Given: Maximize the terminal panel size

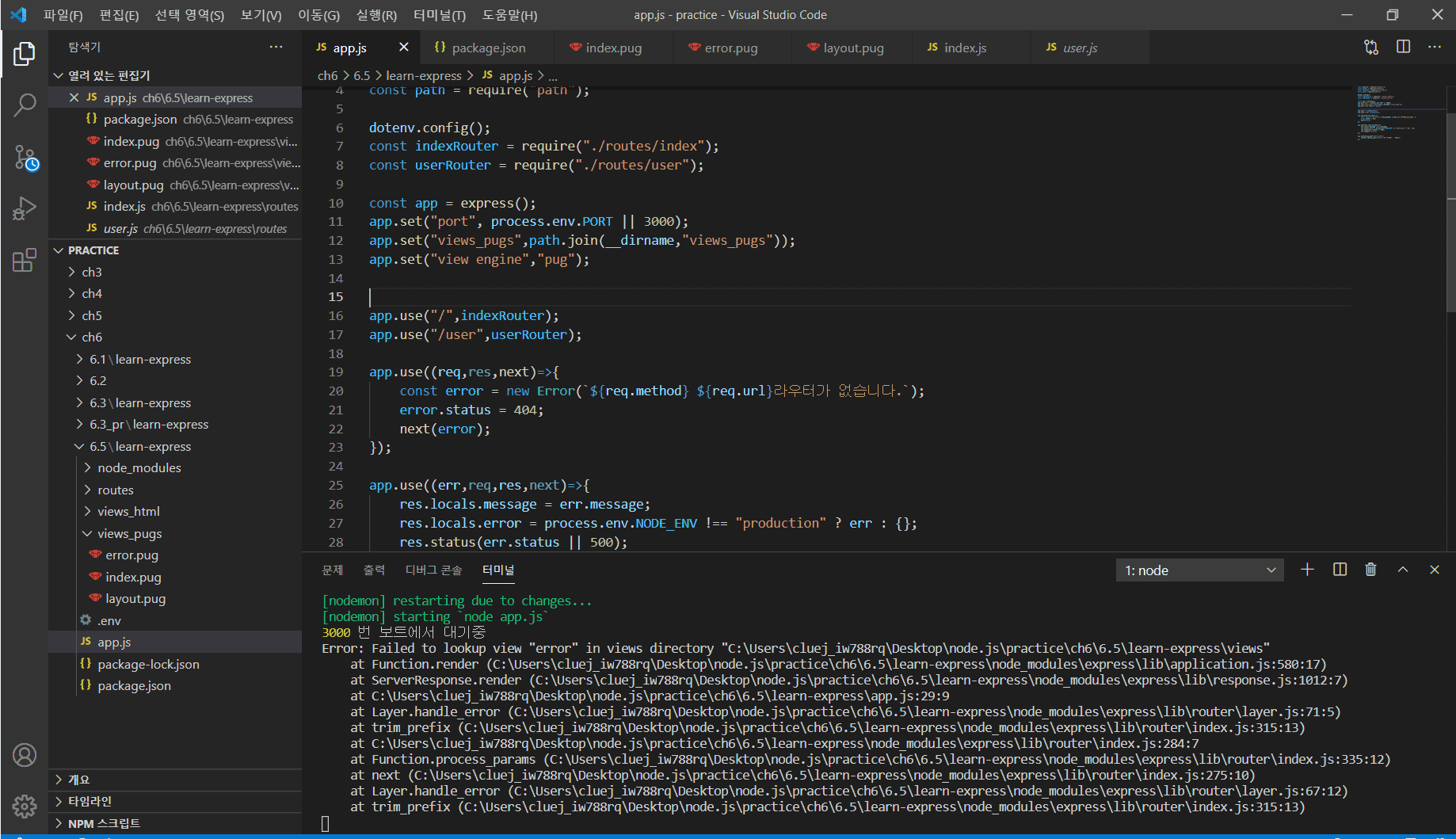Looking at the screenshot, I should click(x=1403, y=570).
